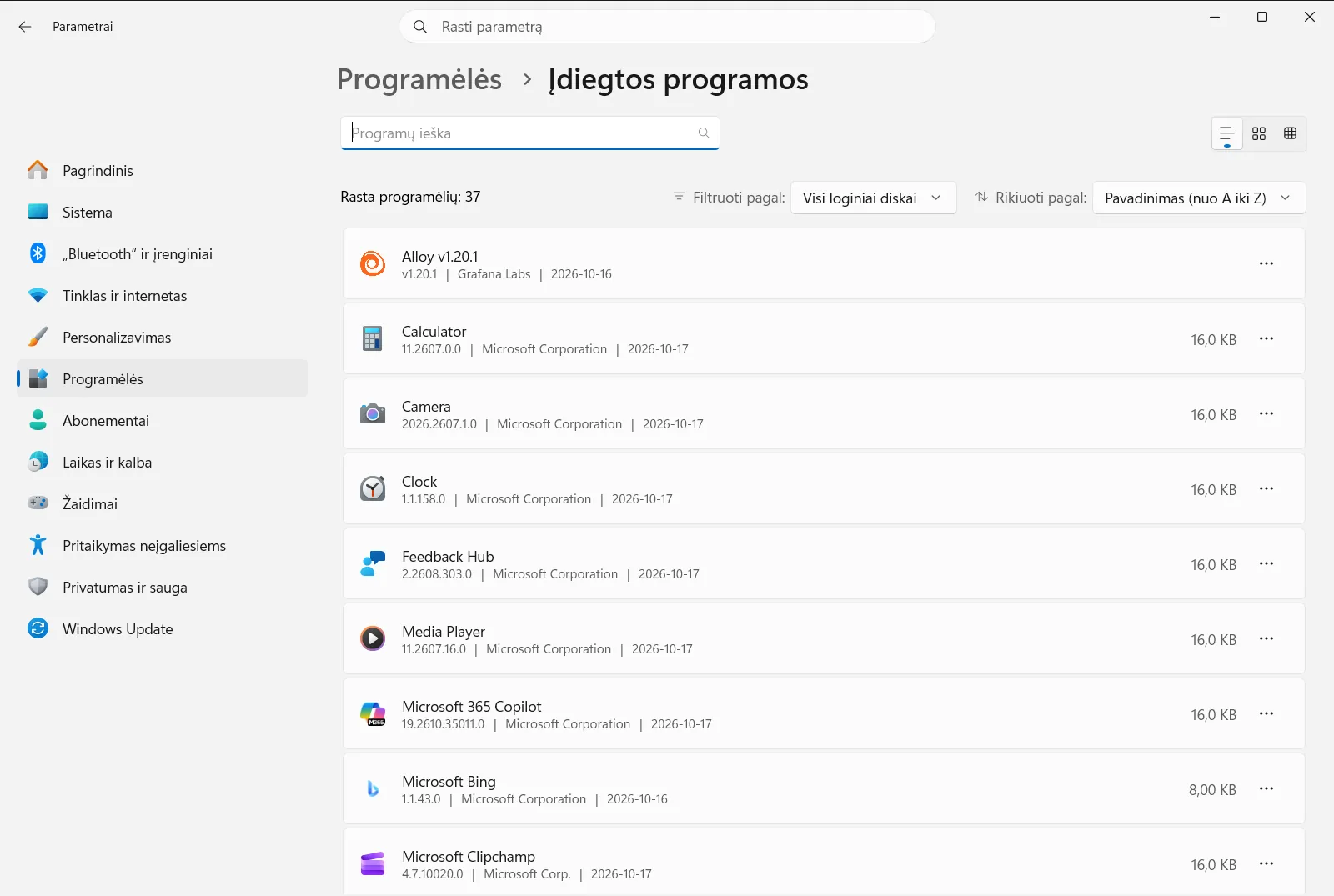Expand the Pavadinimas (nuo A iki Z) sort dropdown
Screen dimensions: 1334x896
[1199, 198]
